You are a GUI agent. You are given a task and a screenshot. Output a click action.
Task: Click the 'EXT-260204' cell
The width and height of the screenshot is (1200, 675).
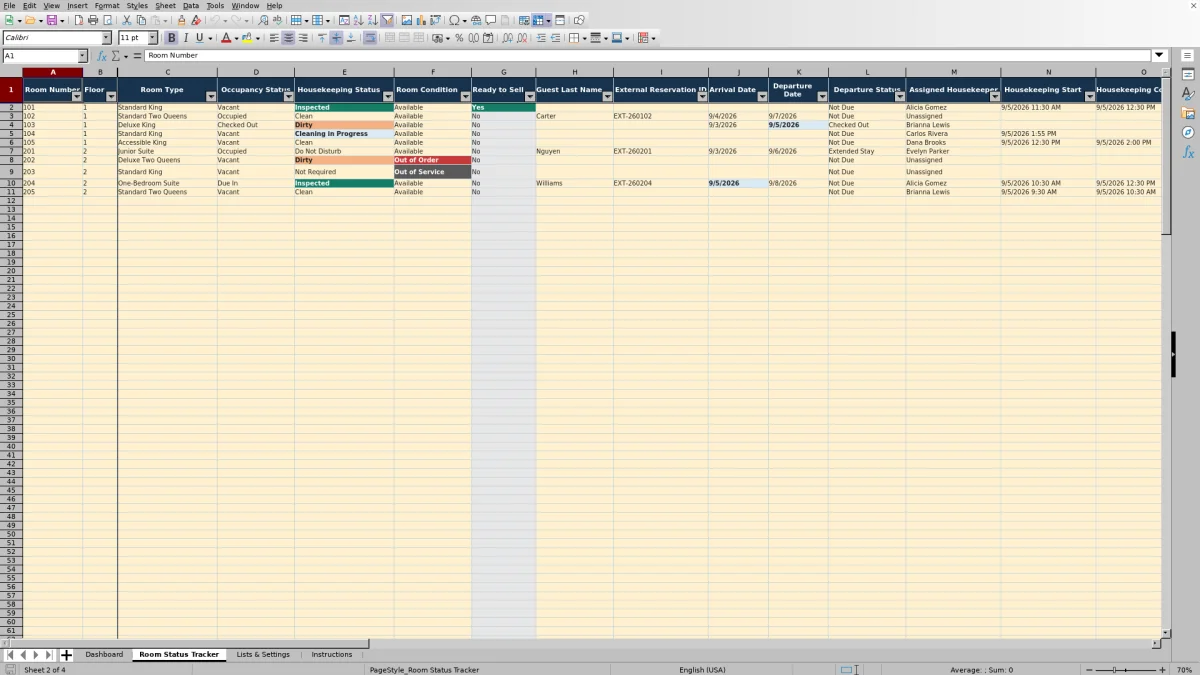[x=660, y=183]
